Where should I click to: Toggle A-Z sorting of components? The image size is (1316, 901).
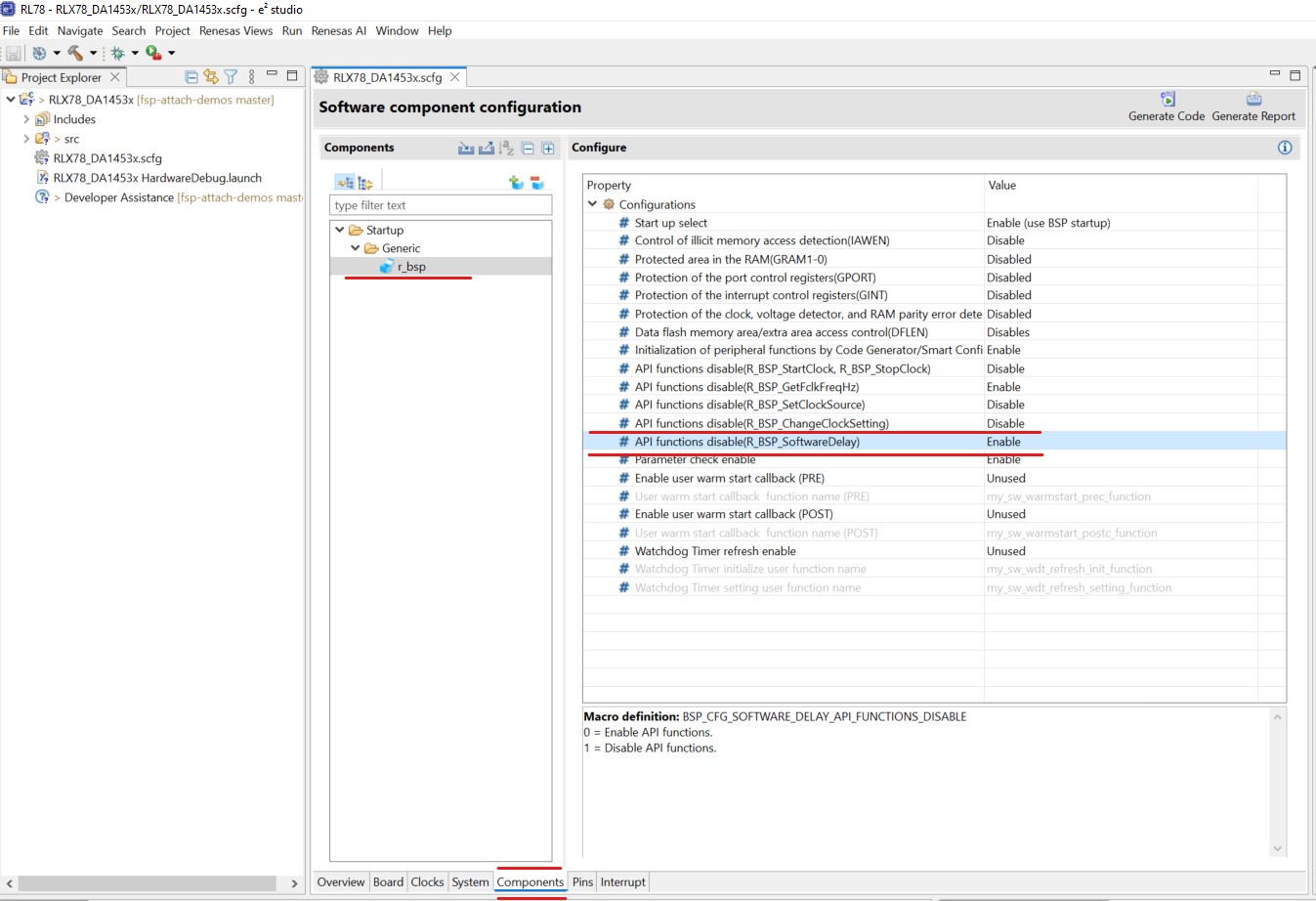click(x=506, y=149)
